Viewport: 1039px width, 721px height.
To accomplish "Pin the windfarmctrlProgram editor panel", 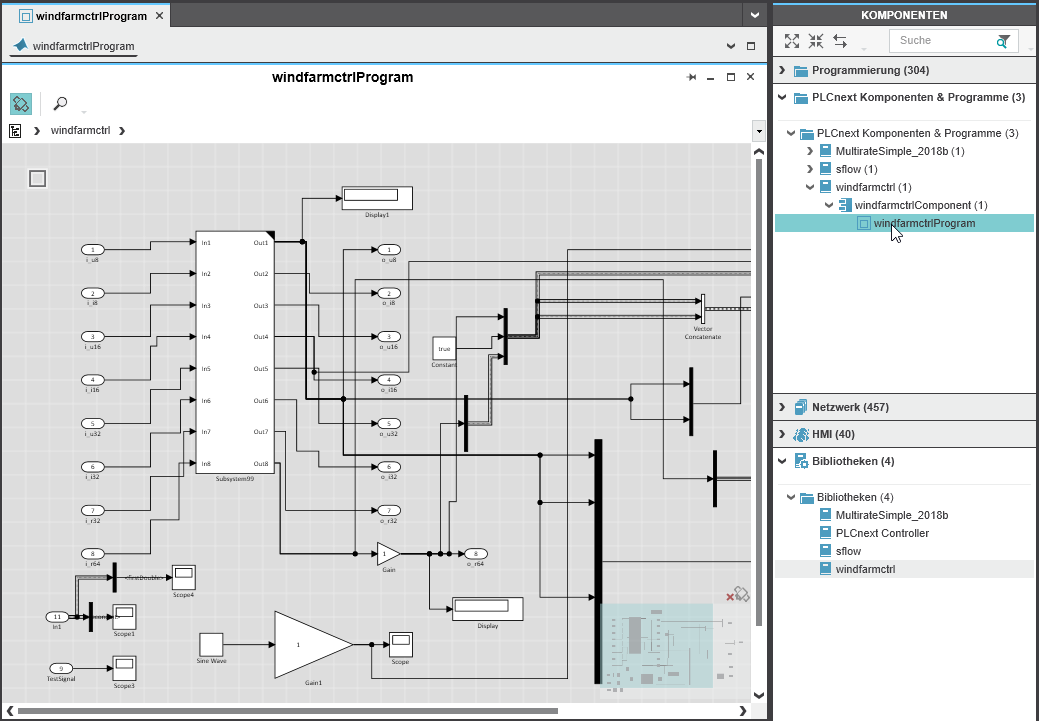I will tap(691, 78).
